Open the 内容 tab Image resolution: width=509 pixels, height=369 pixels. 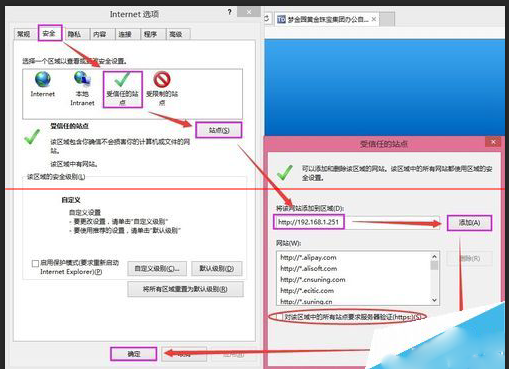coord(99,34)
